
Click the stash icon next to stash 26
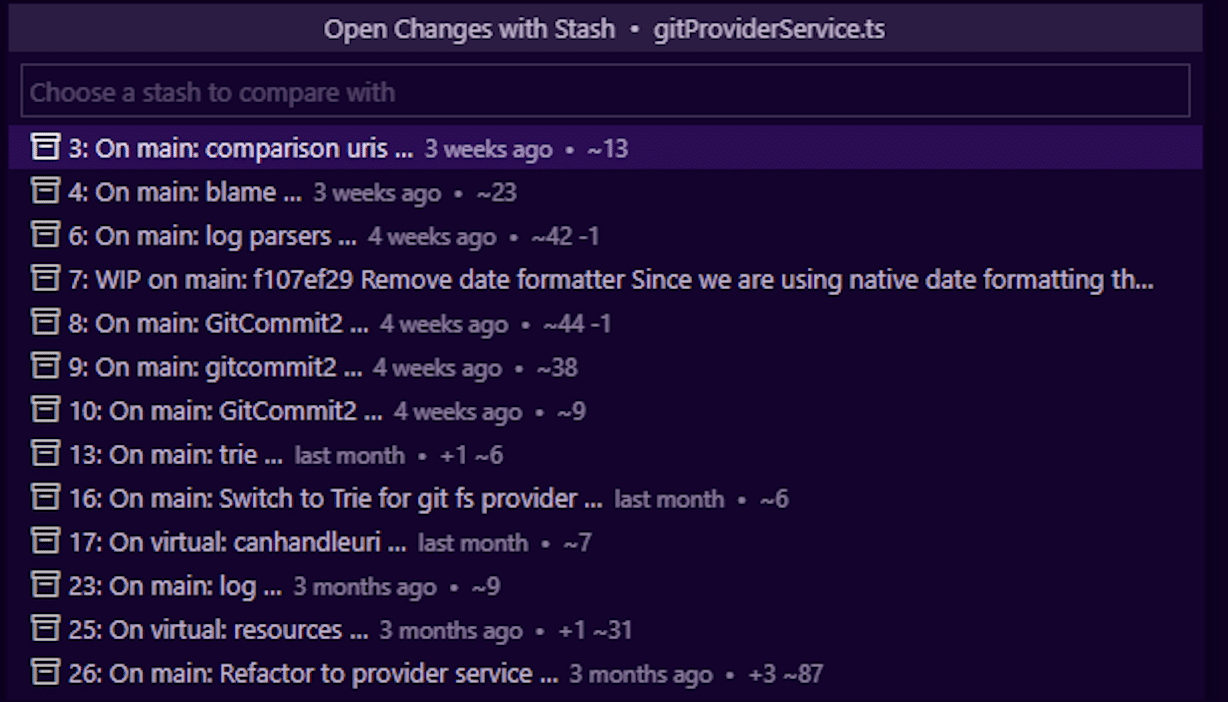click(x=45, y=673)
